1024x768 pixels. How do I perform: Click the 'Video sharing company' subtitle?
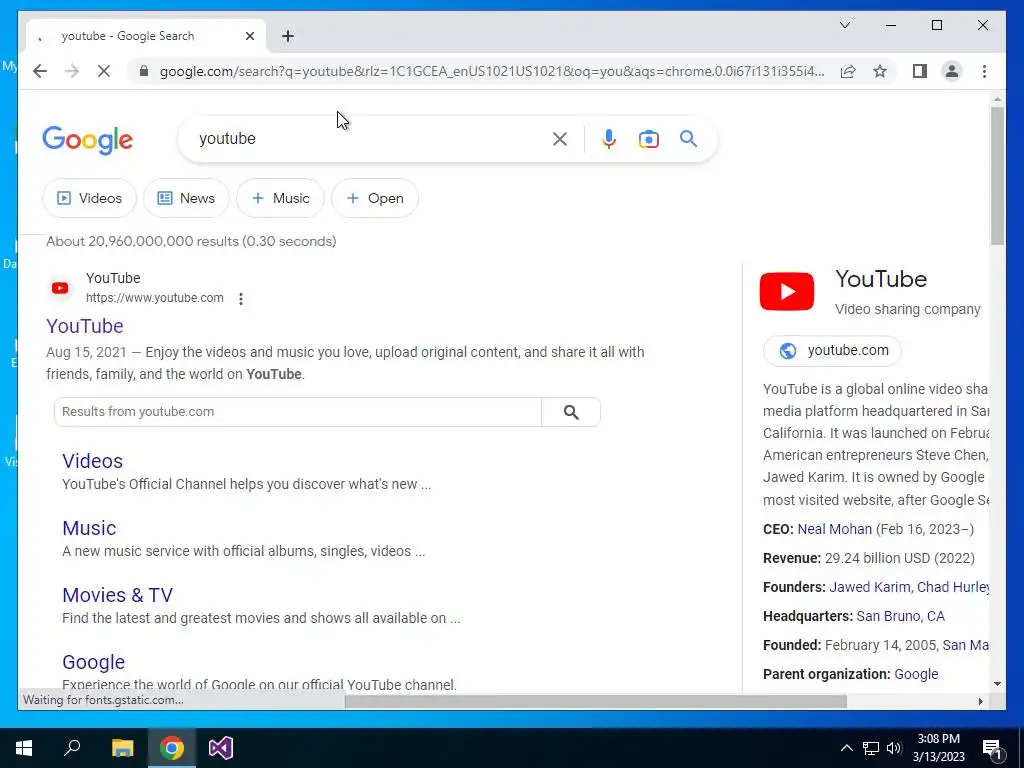point(908,310)
